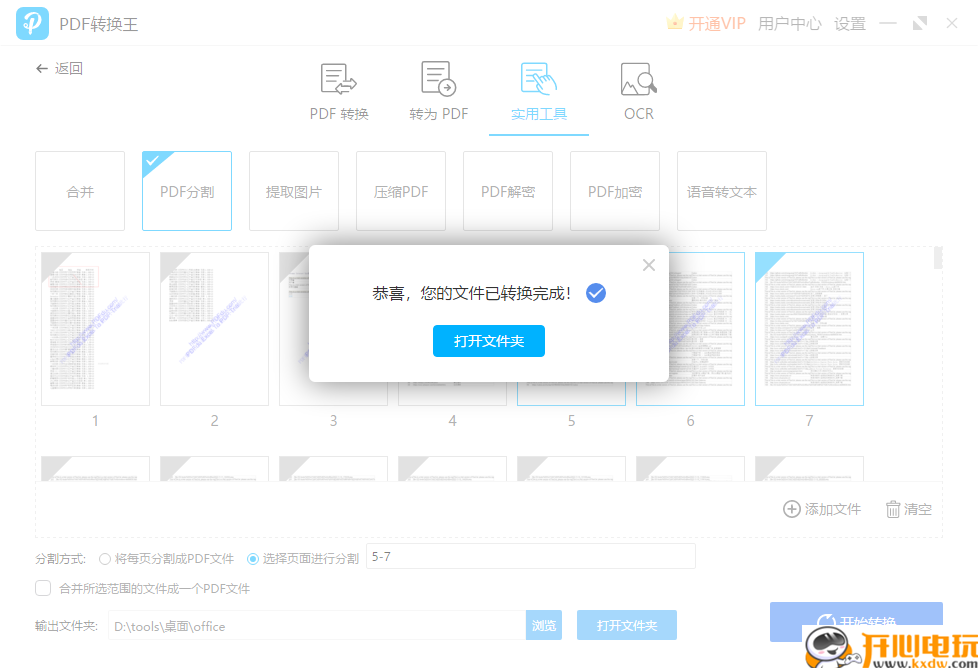Image resolution: width=978 pixels, height=668 pixels.
Task: Click the PDF转换 arrows icon
Action: pos(337,78)
